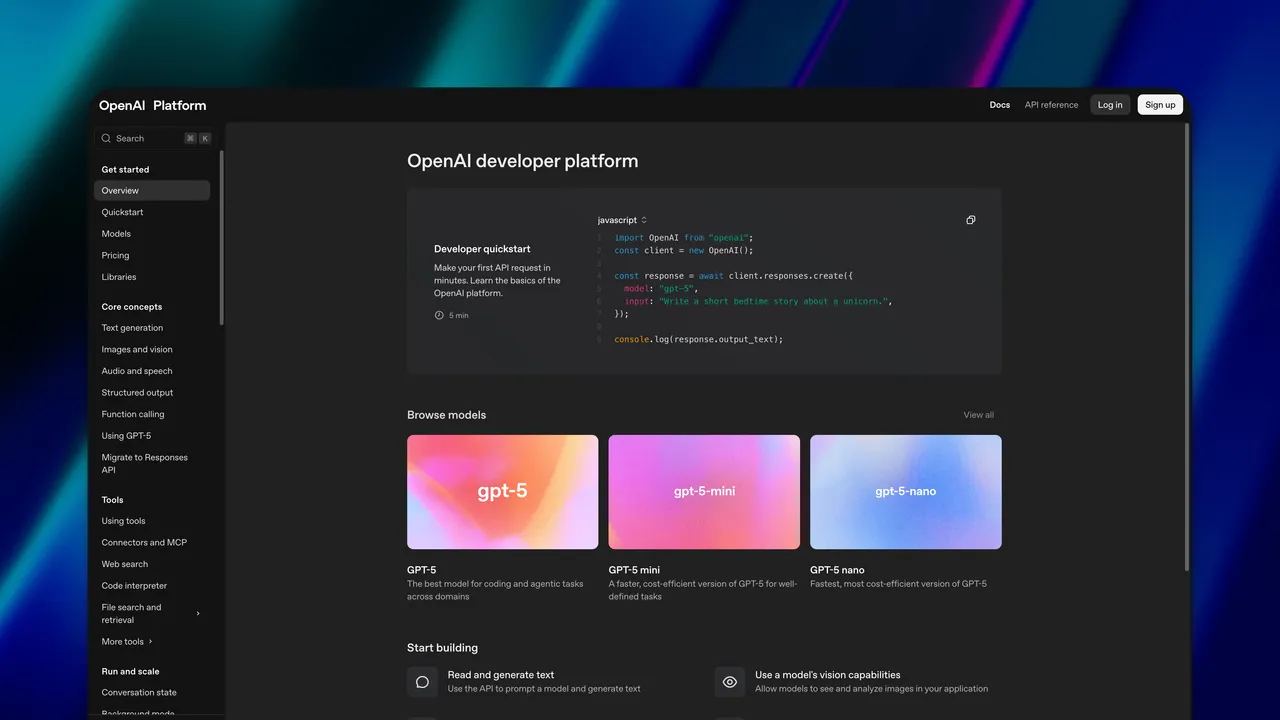Open Migrate to Responses API page
The width and height of the screenshot is (1280, 720).
[145, 463]
